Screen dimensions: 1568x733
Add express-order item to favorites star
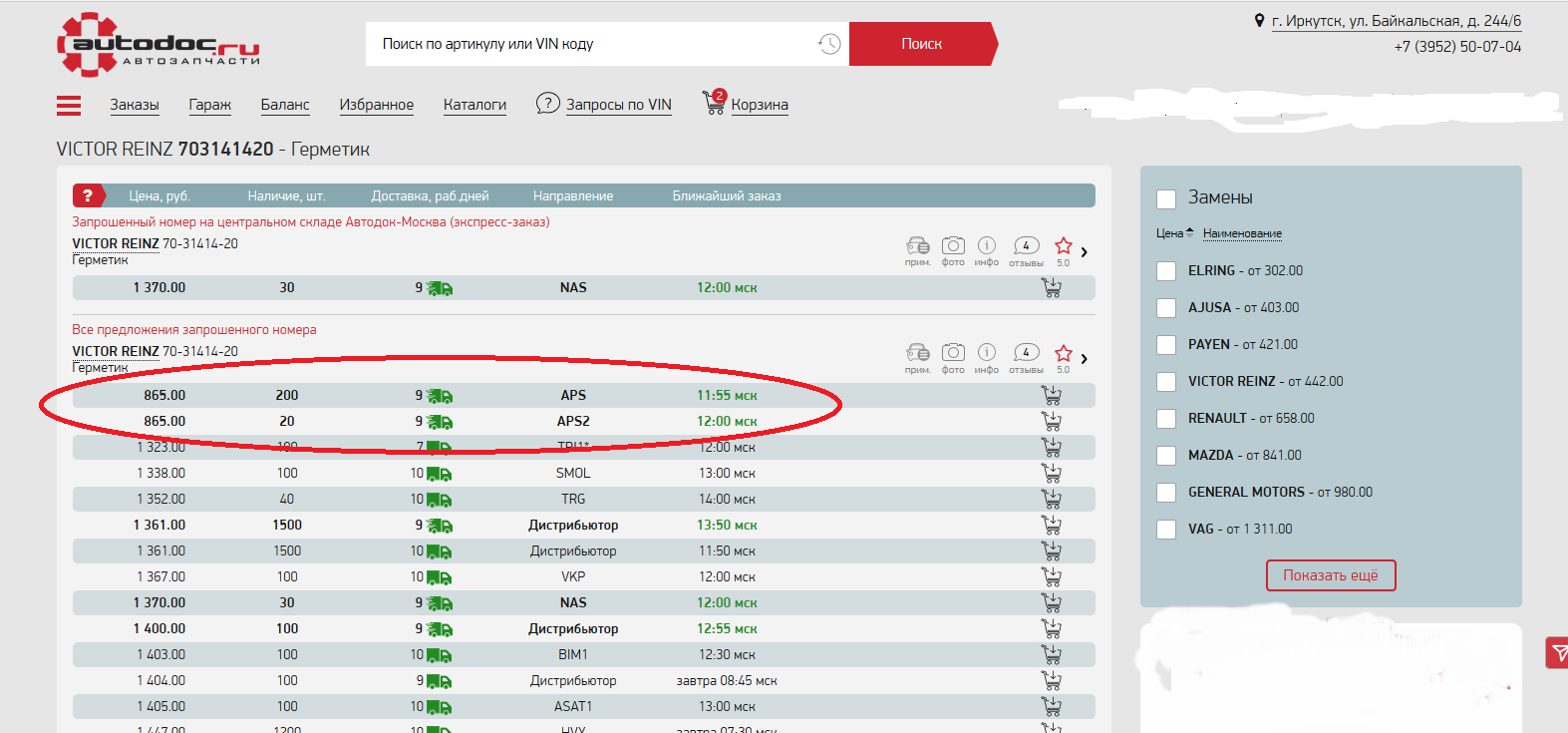1064,246
